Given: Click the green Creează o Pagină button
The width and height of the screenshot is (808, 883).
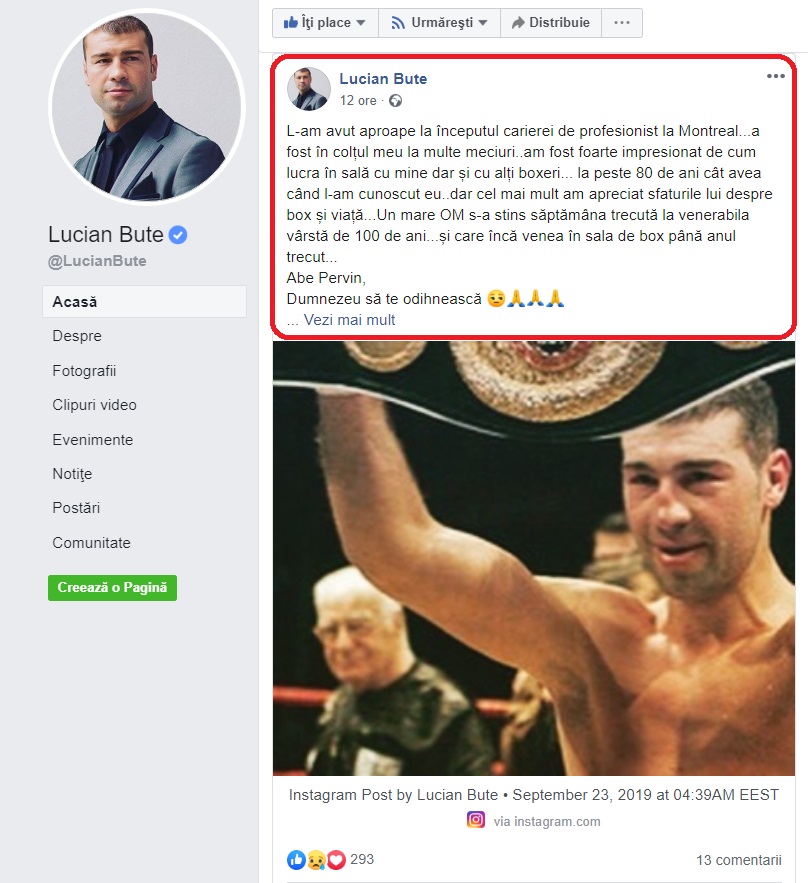Looking at the screenshot, I should pyautogui.click(x=113, y=587).
